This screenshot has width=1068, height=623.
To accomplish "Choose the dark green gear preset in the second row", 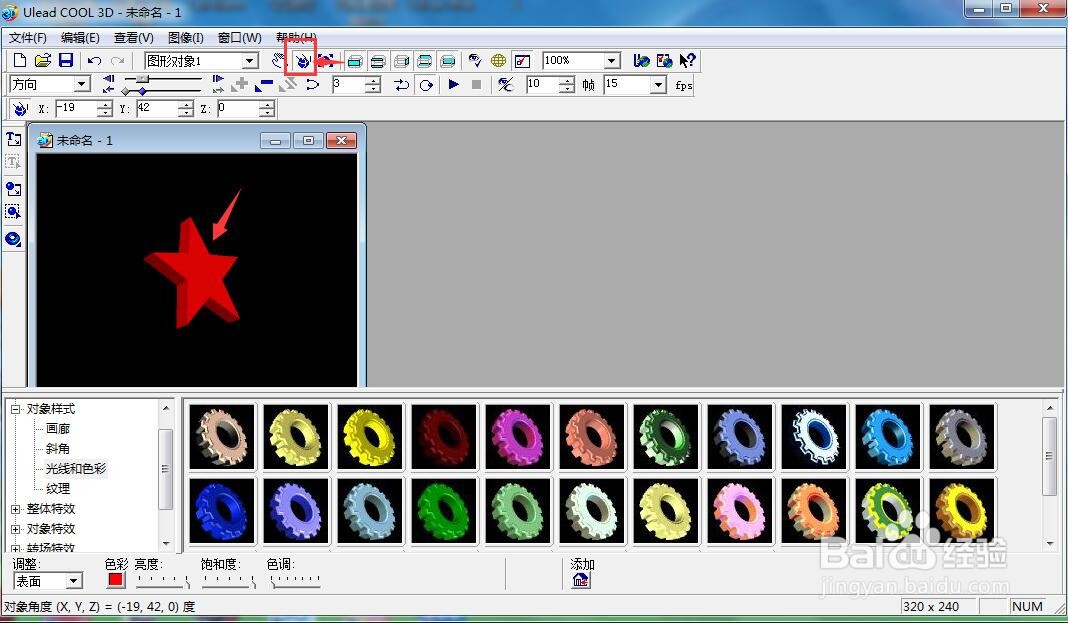I will (x=444, y=511).
